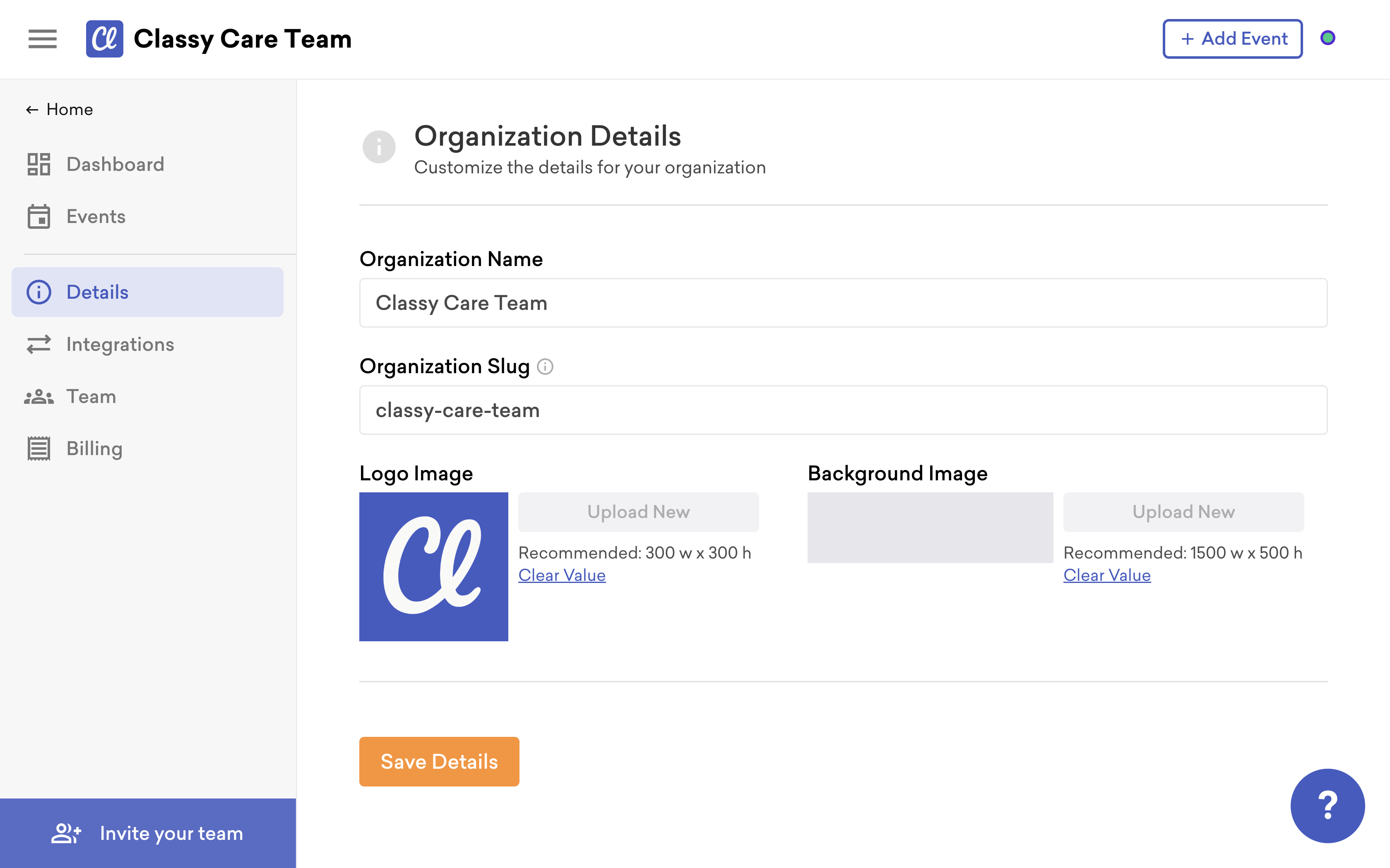
Task: Click the logo image thumbnail
Action: pos(434,567)
